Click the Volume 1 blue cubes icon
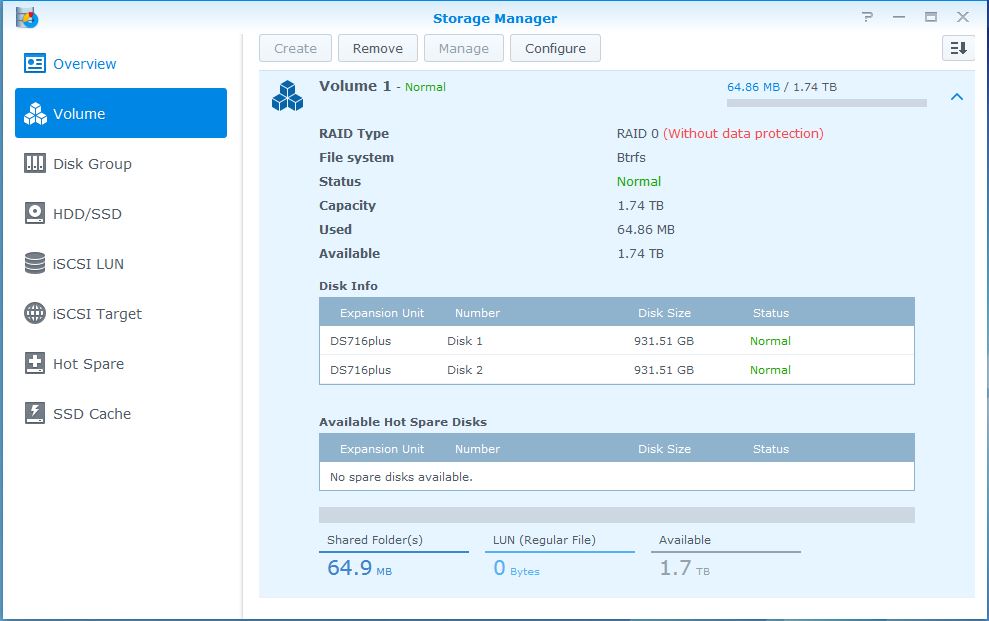Screen dimensions: 989x621 point(288,95)
